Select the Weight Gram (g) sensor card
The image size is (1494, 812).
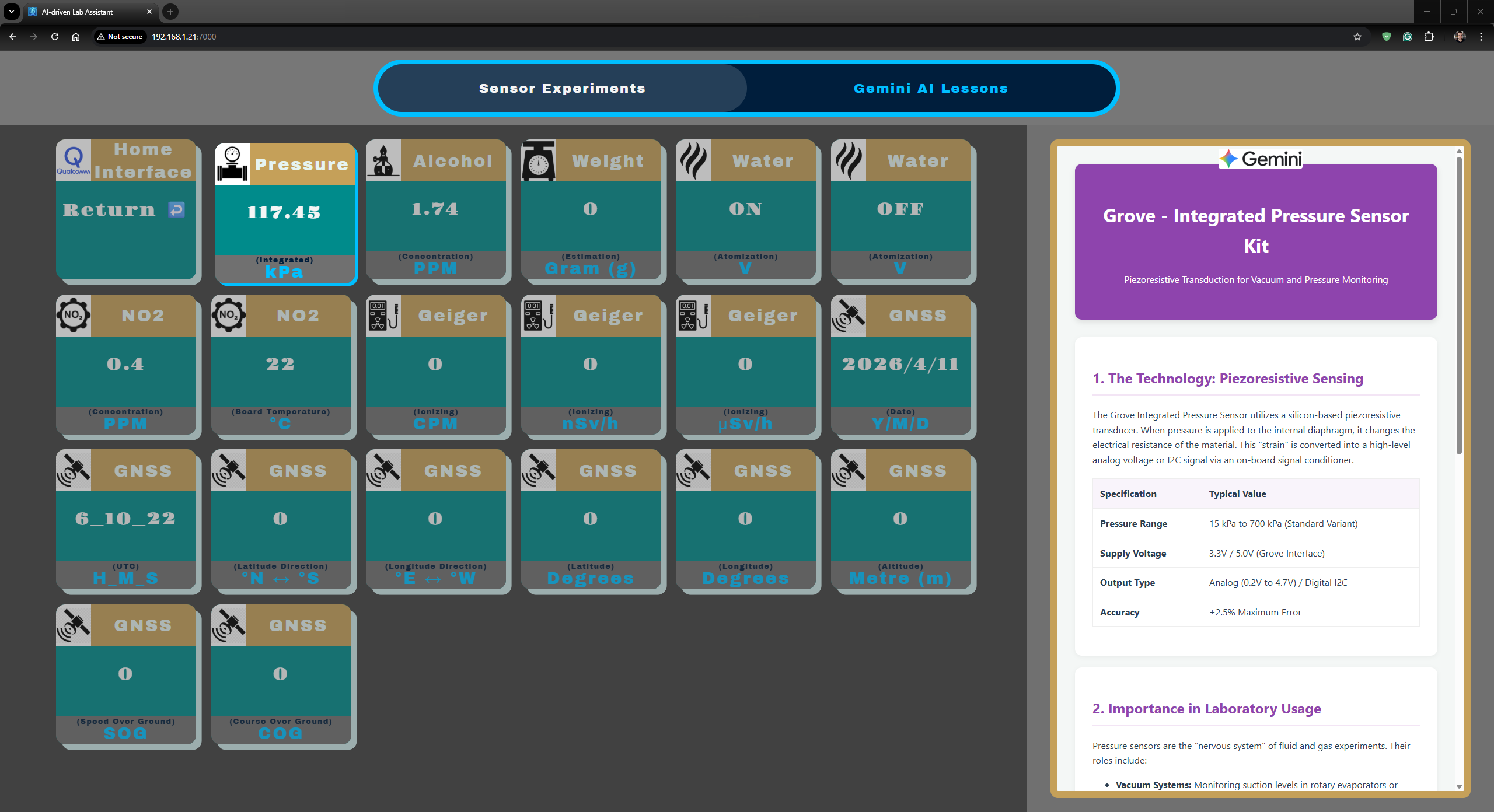click(591, 209)
